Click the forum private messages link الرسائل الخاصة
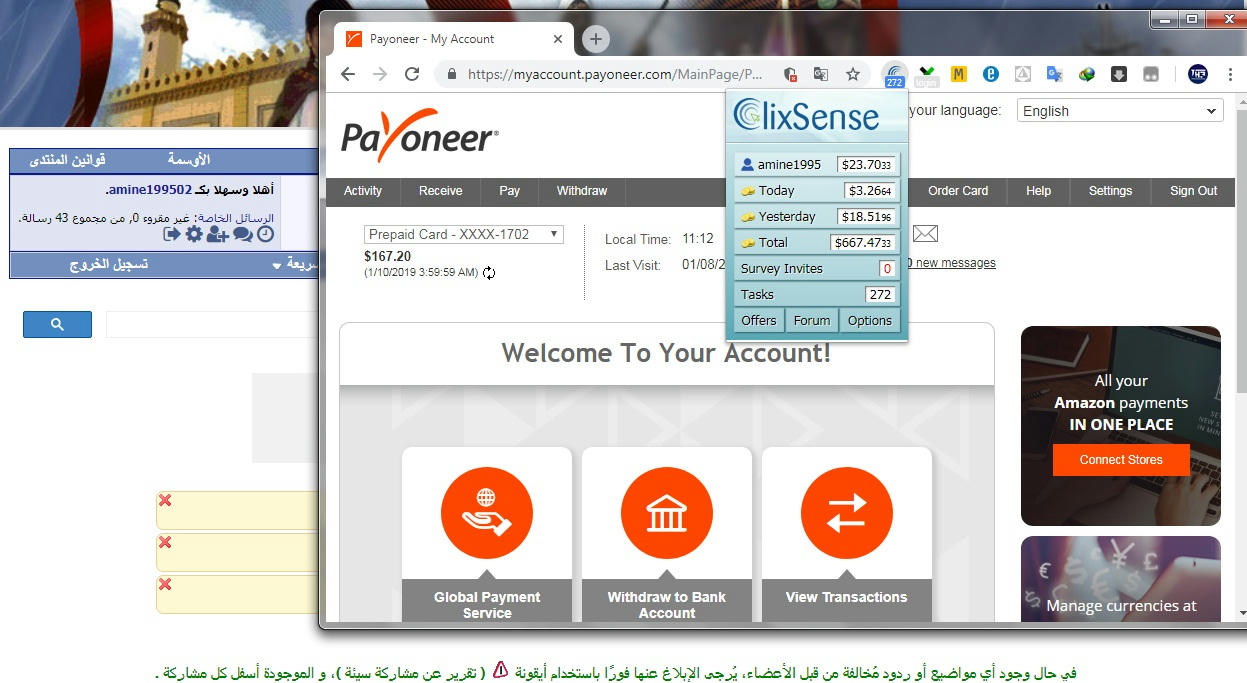The height and width of the screenshot is (683, 1247). point(236,217)
